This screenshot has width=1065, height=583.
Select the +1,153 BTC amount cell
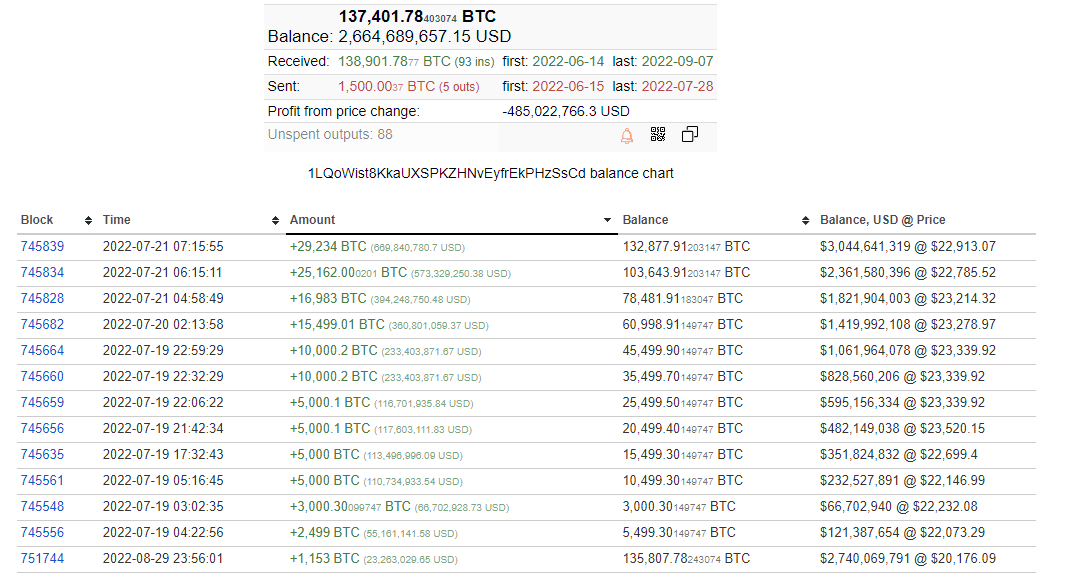374,559
